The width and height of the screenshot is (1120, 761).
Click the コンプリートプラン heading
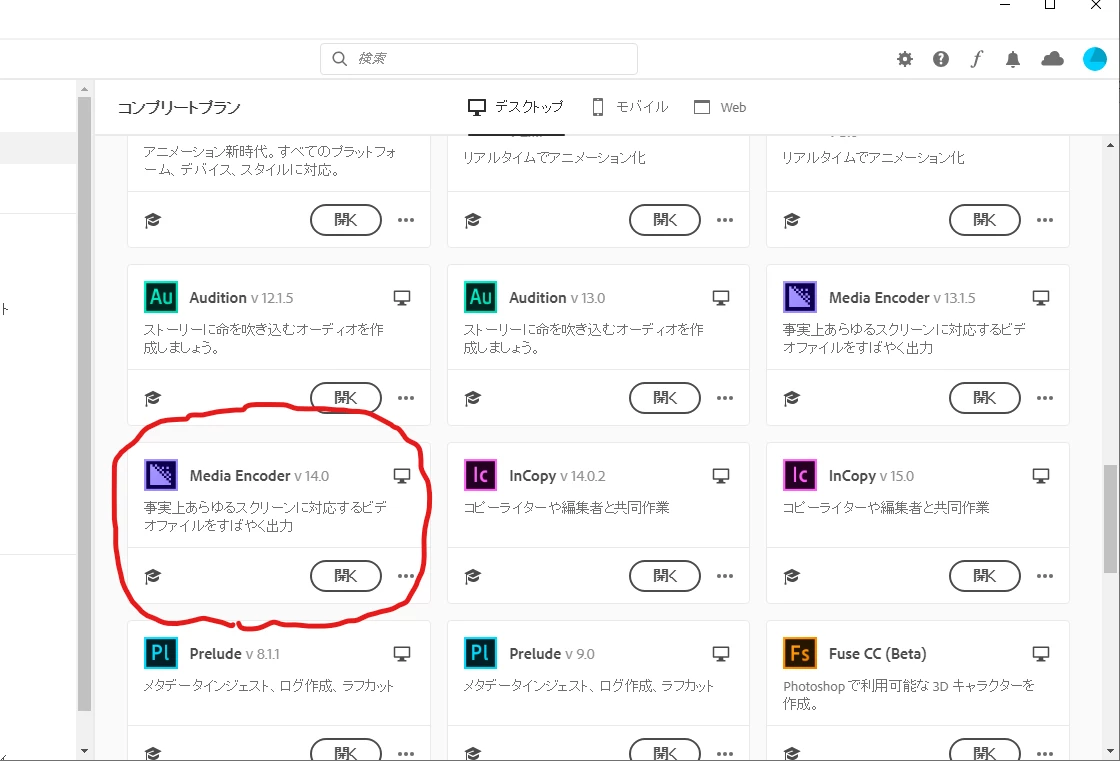pos(179,108)
